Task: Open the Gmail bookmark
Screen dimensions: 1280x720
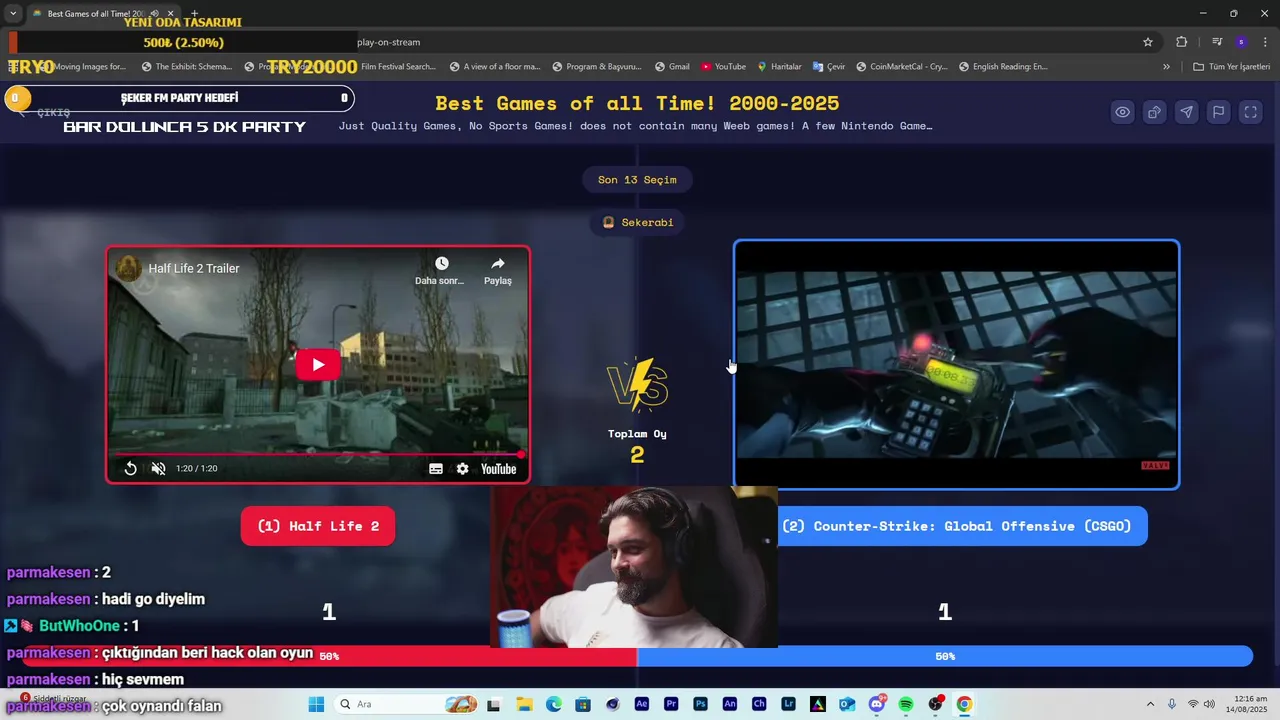Action: point(672,67)
